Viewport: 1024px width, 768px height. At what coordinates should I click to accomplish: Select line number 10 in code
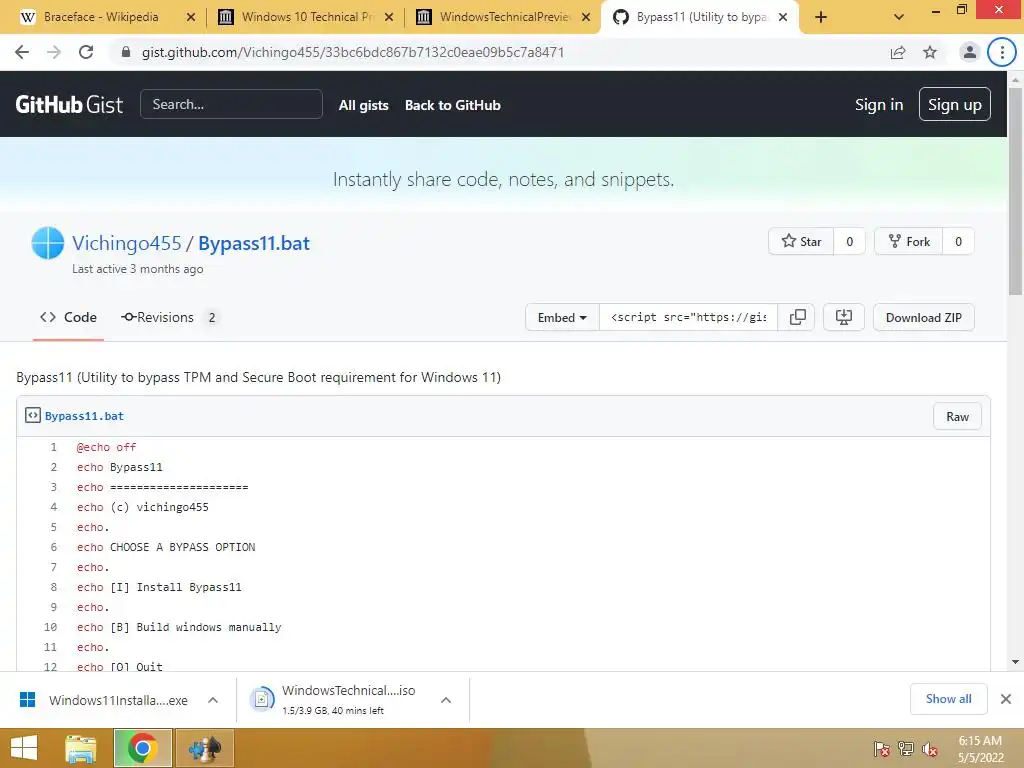pyautogui.click(x=50, y=627)
